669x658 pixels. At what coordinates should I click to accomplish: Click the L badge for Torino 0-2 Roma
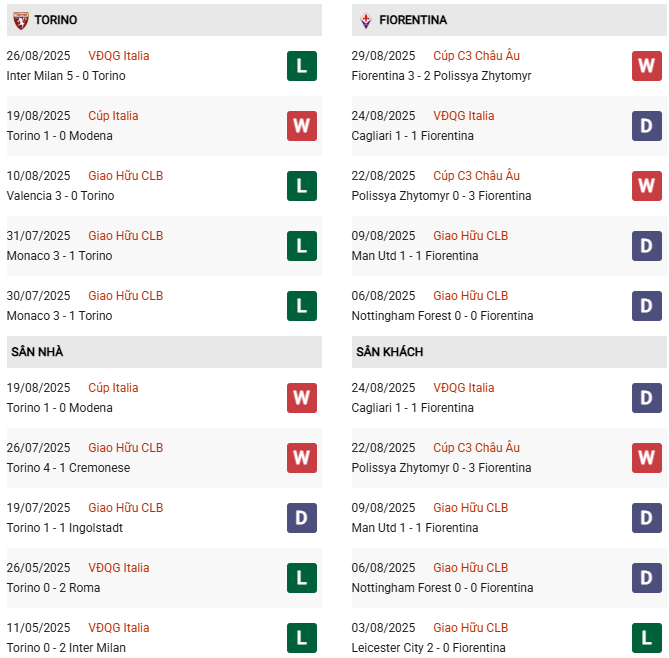301,578
